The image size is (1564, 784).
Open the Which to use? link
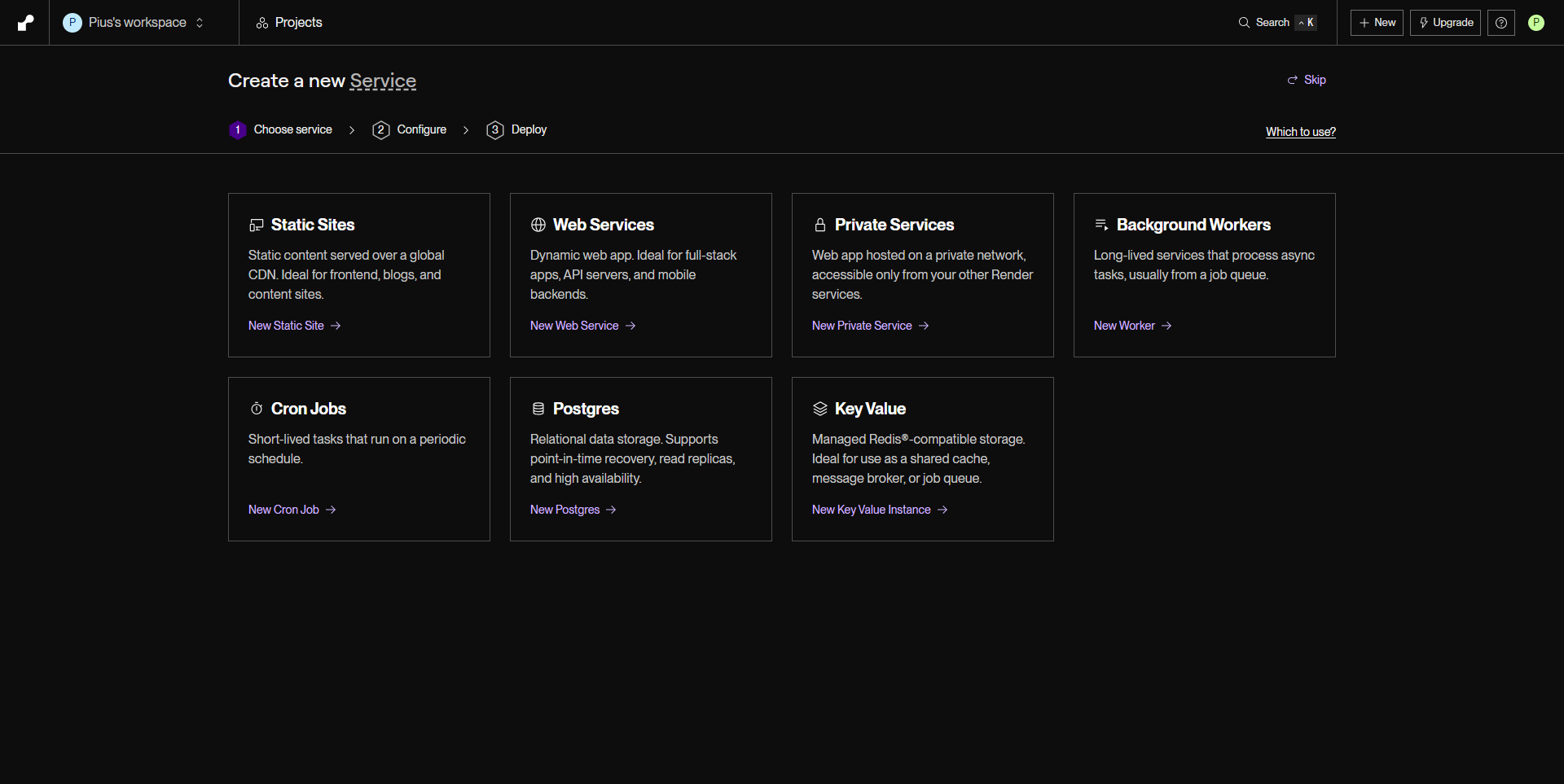pyautogui.click(x=1300, y=132)
